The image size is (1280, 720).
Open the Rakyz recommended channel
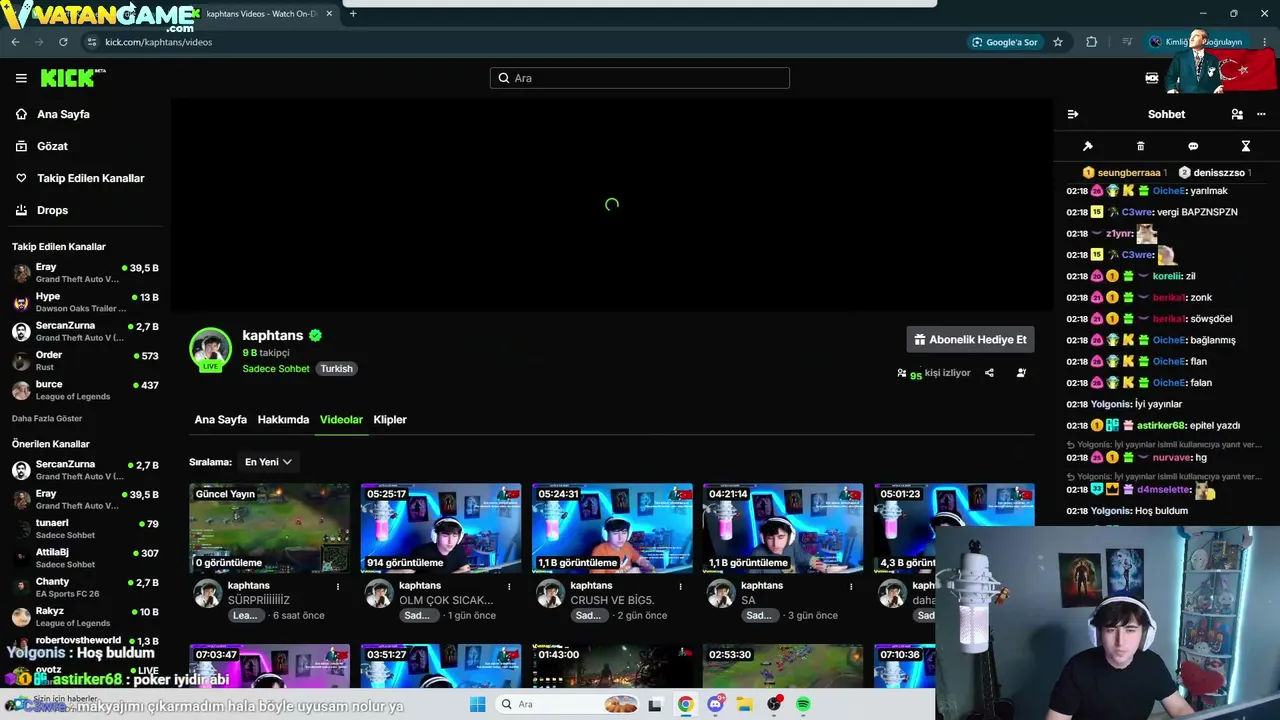point(85,617)
